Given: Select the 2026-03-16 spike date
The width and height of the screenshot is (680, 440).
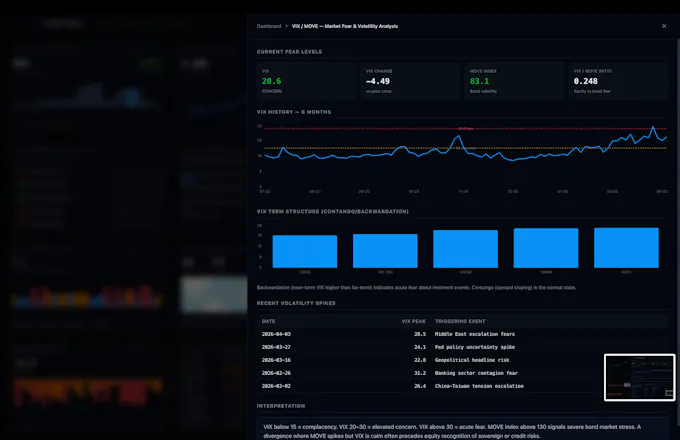Looking at the screenshot, I should tap(276, 360).
